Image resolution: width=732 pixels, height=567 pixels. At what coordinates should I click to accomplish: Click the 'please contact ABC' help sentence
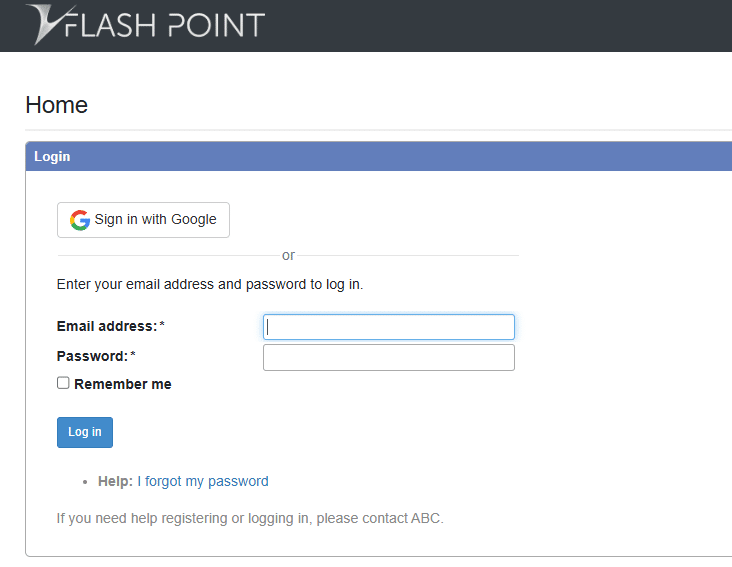(250, 518)
